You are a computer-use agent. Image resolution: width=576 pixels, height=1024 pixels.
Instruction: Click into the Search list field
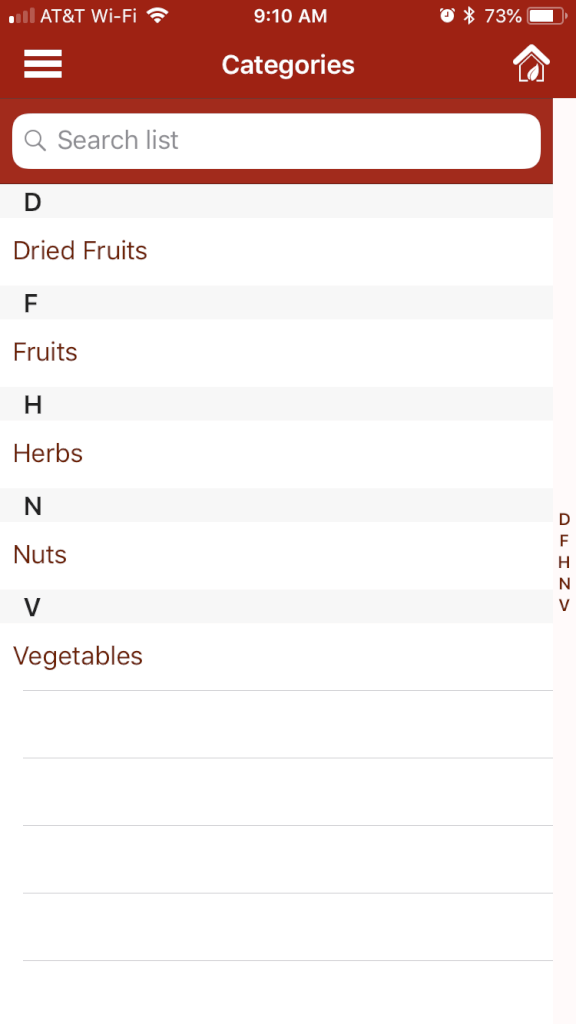tap(276, 141)
